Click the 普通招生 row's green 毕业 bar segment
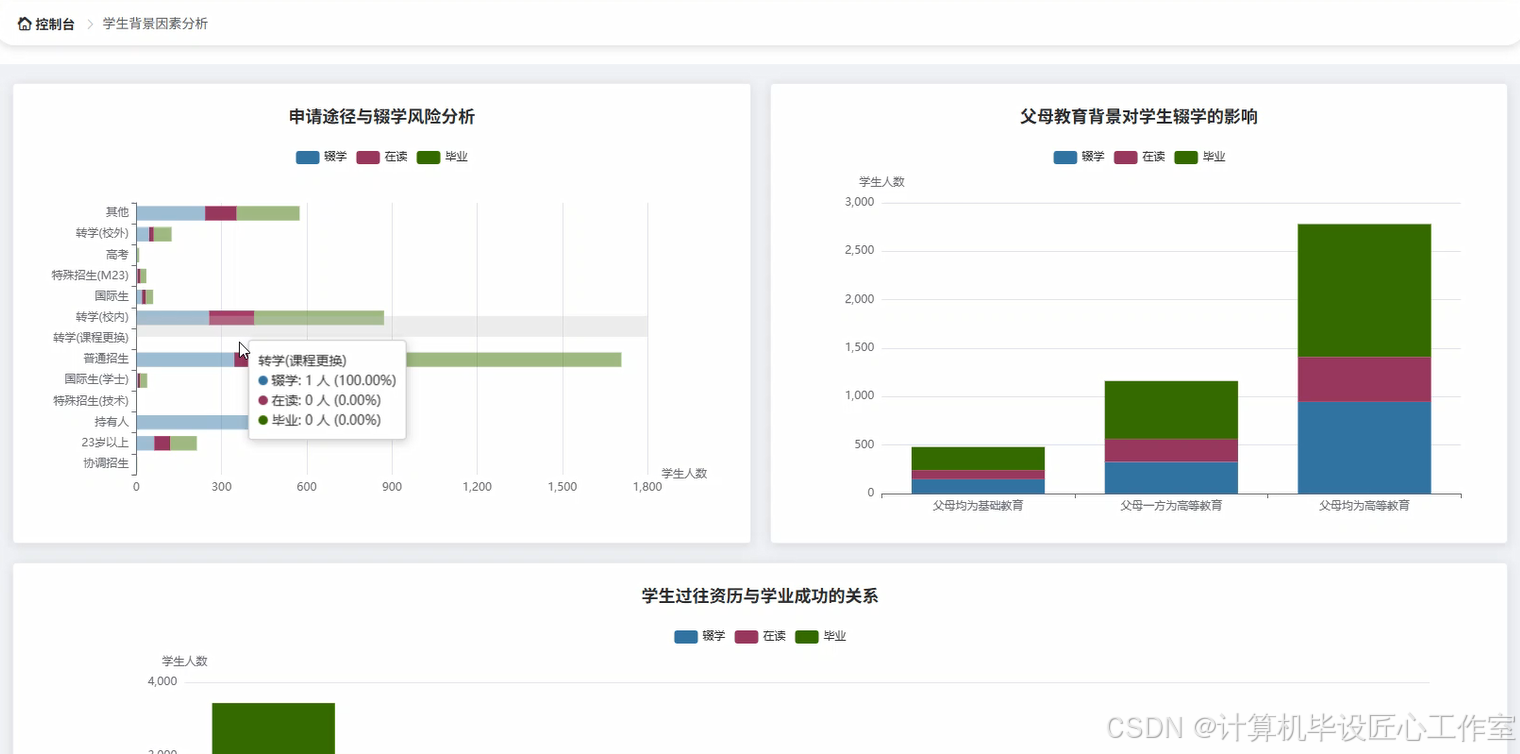The image size is (1520, 754). (514, 360)
